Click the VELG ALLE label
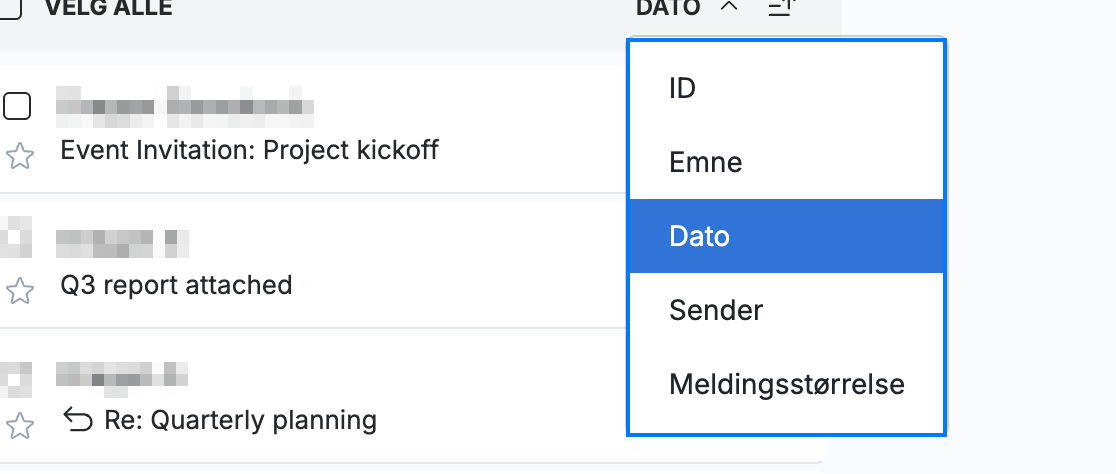Viewport: 1116px width, 474px height. [x=108, y=8]
